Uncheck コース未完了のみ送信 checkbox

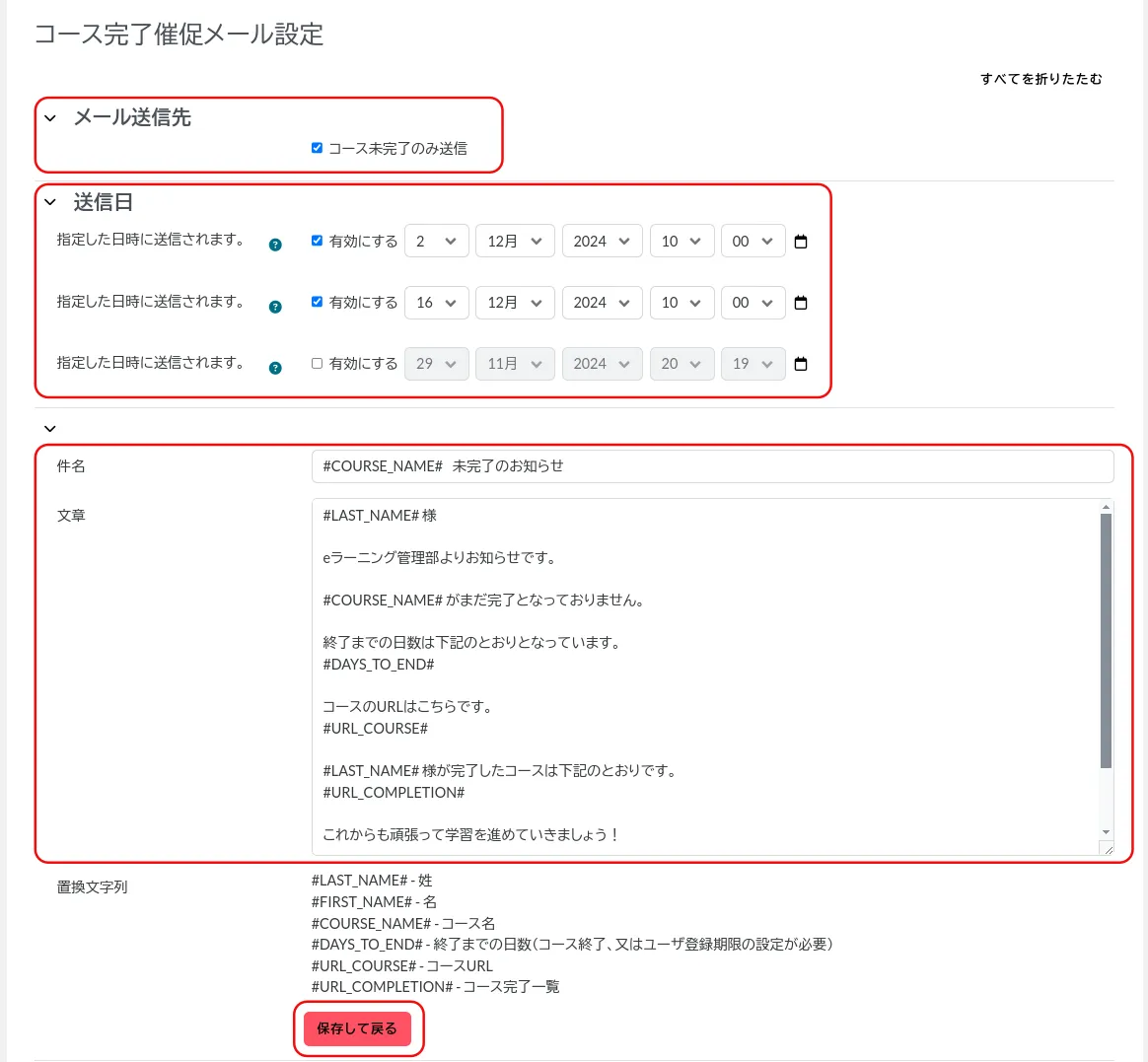coord(317,148)
